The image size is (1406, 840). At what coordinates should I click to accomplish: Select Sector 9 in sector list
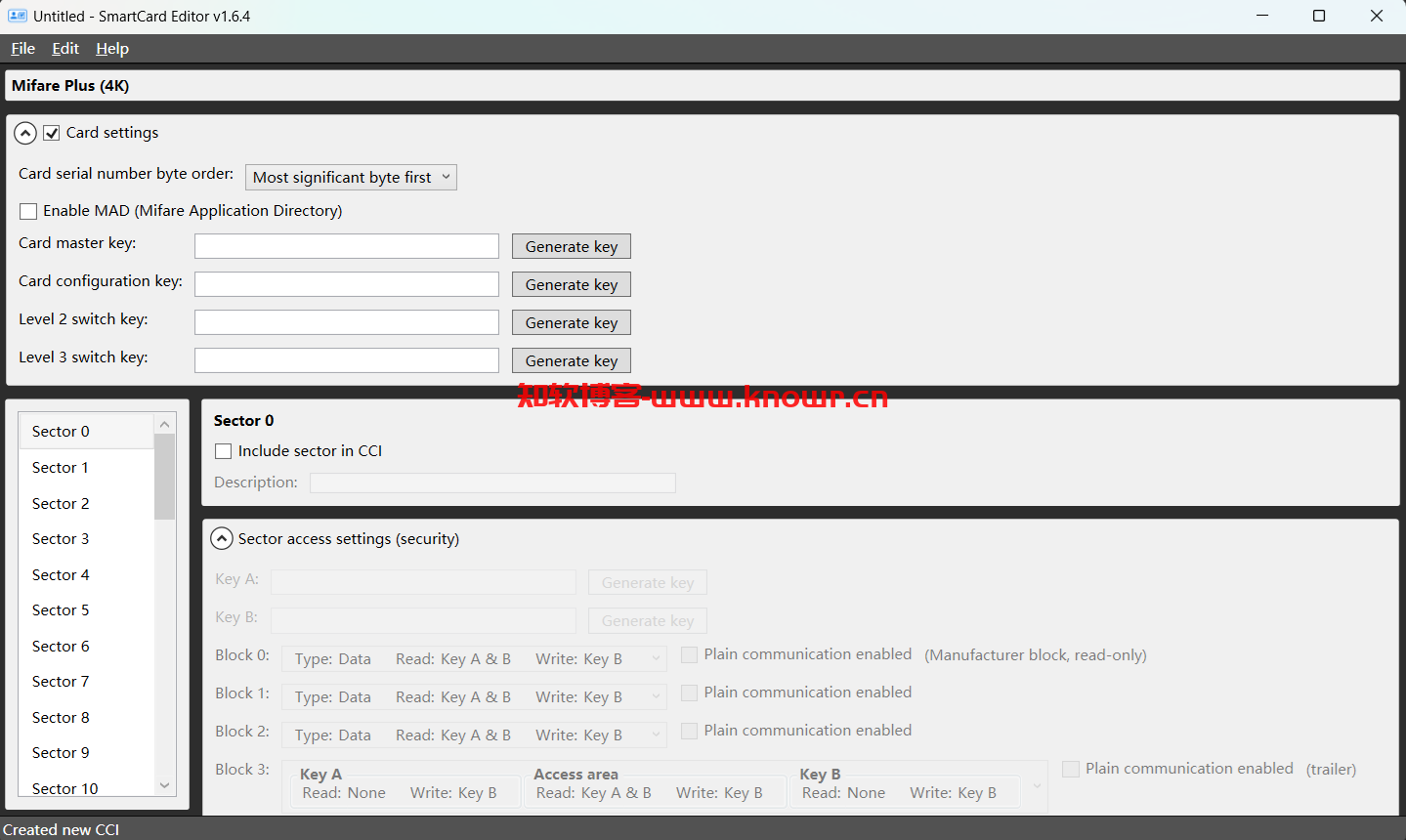[87, 753]
